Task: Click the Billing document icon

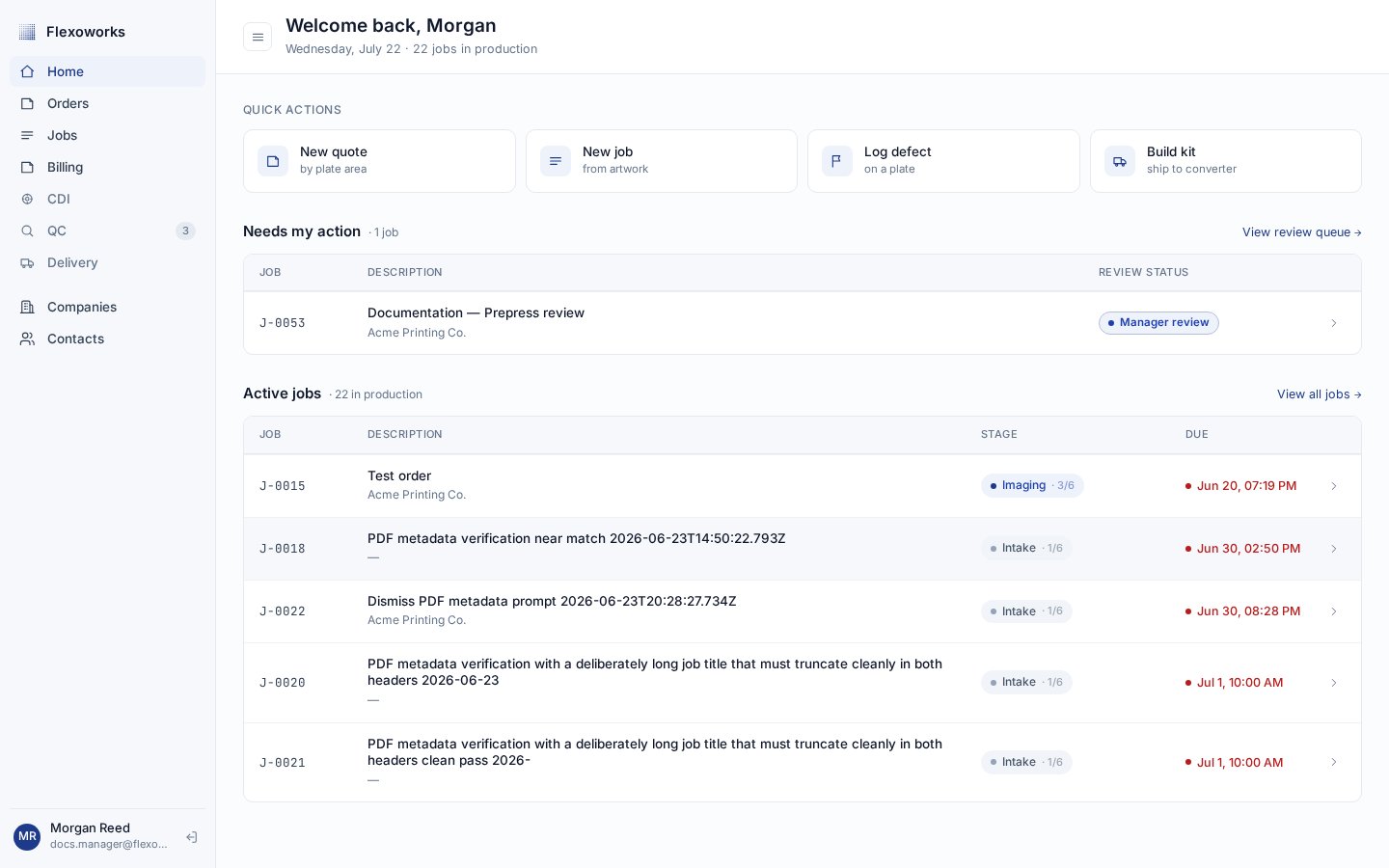Action: (27, 167)
